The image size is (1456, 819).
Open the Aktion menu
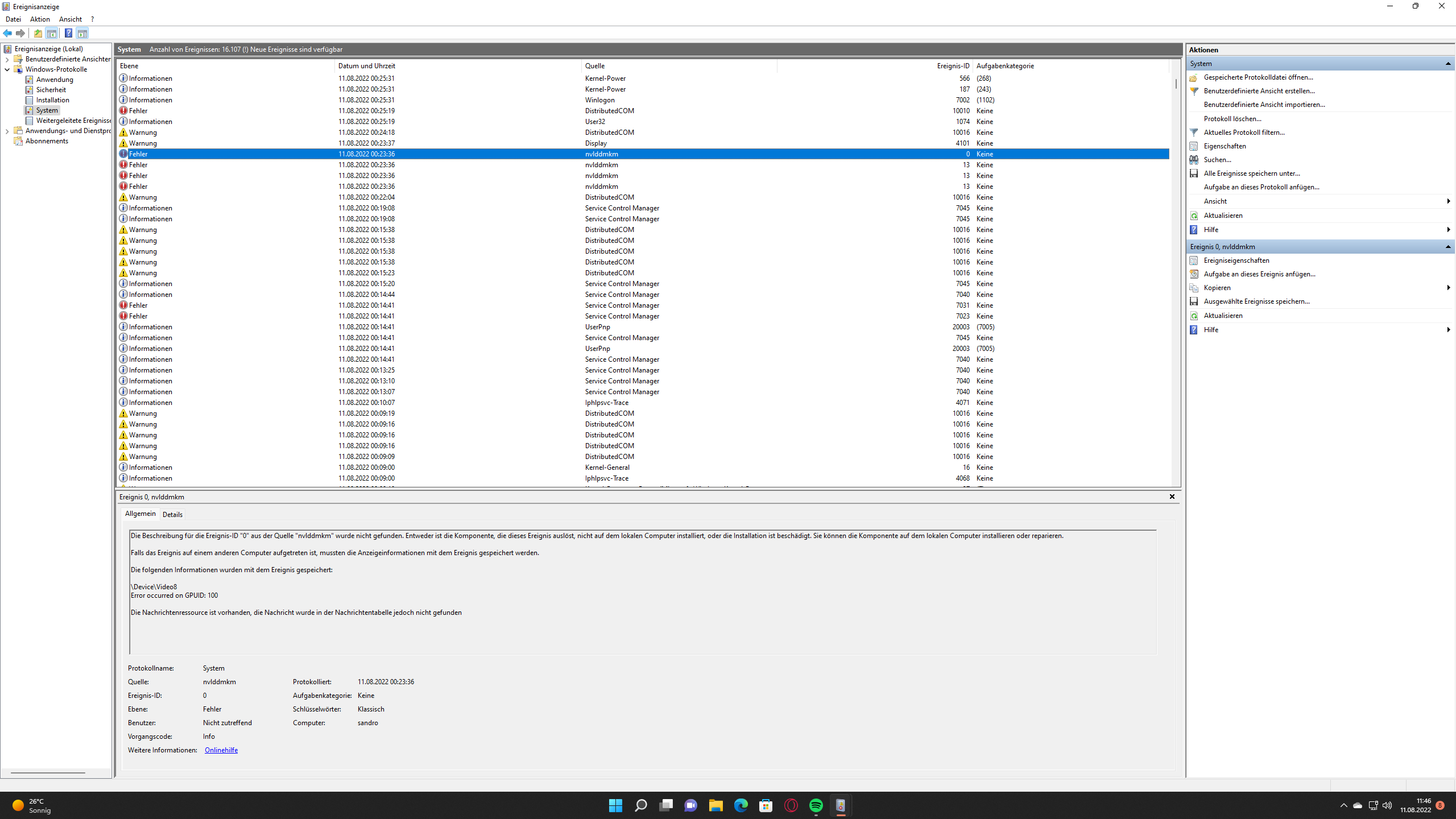[39, 19]
